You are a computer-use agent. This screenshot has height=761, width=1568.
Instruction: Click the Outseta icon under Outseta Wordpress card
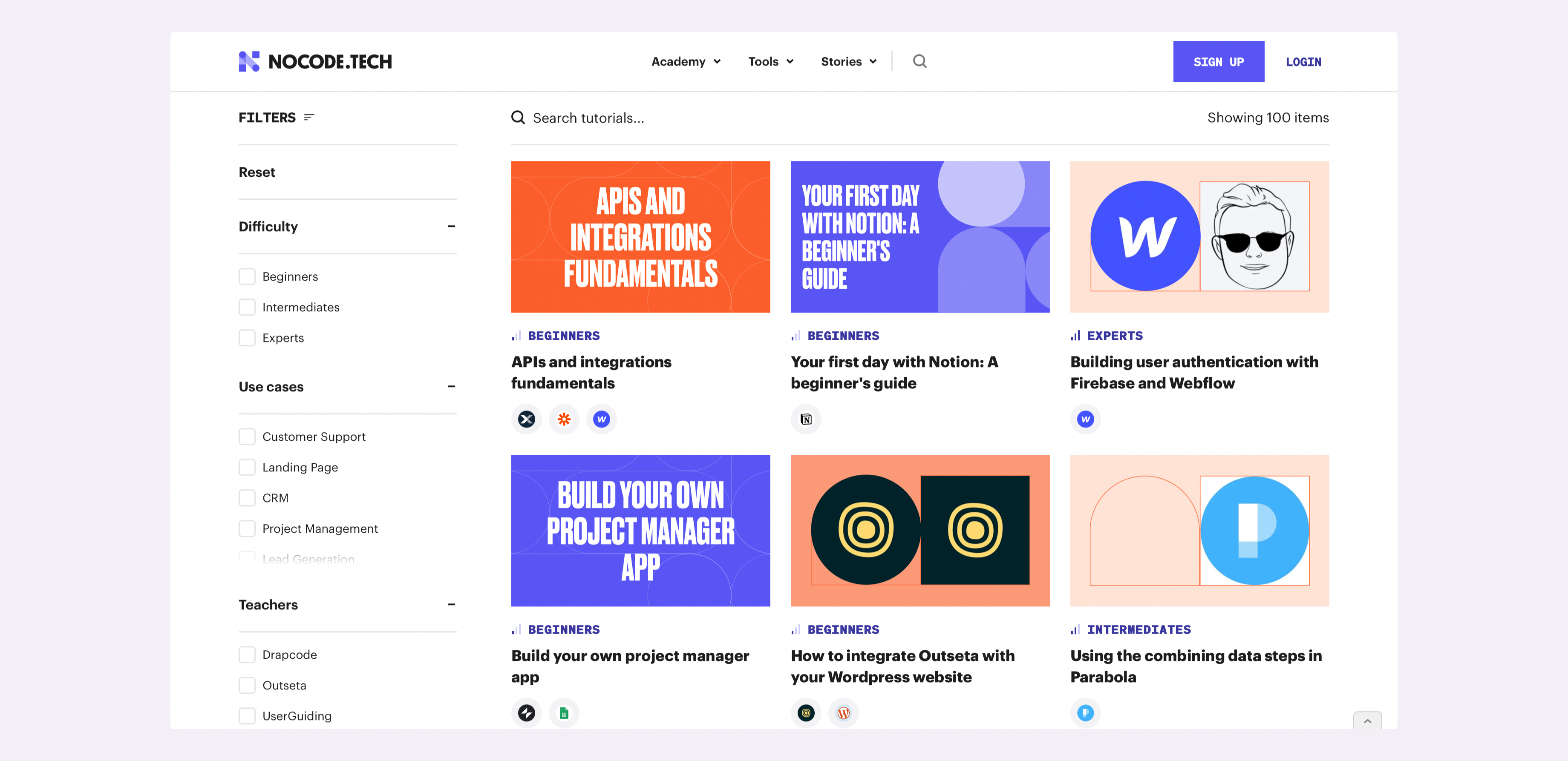coord(806,713)
